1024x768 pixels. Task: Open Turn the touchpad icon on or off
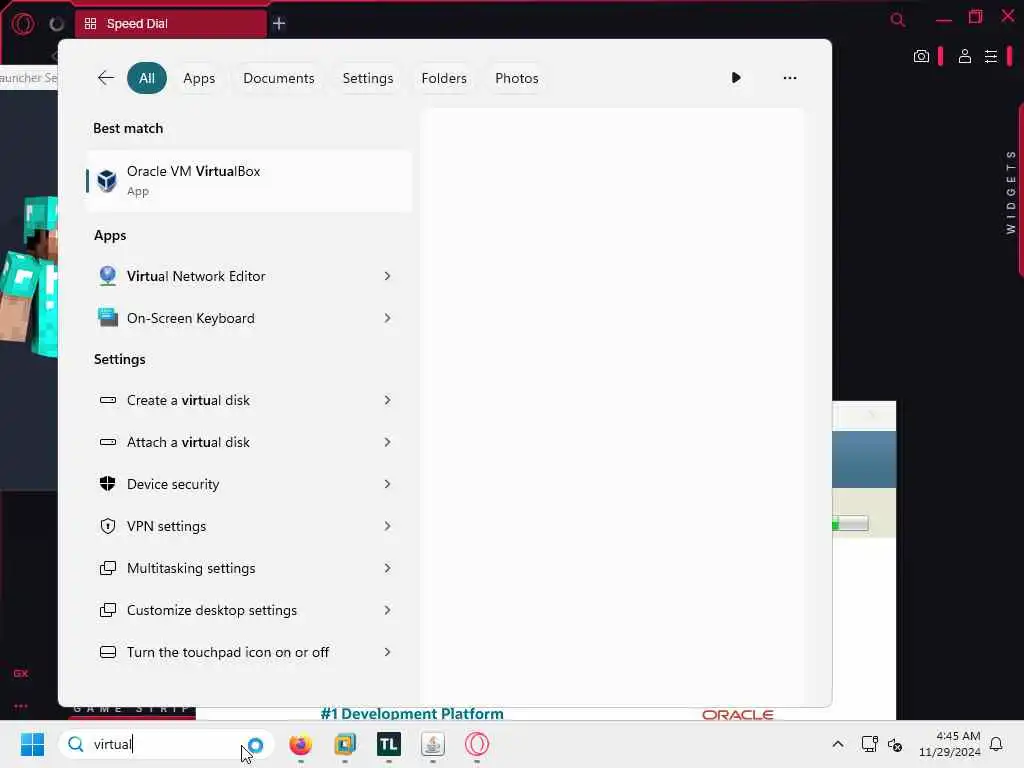point(249,652)
